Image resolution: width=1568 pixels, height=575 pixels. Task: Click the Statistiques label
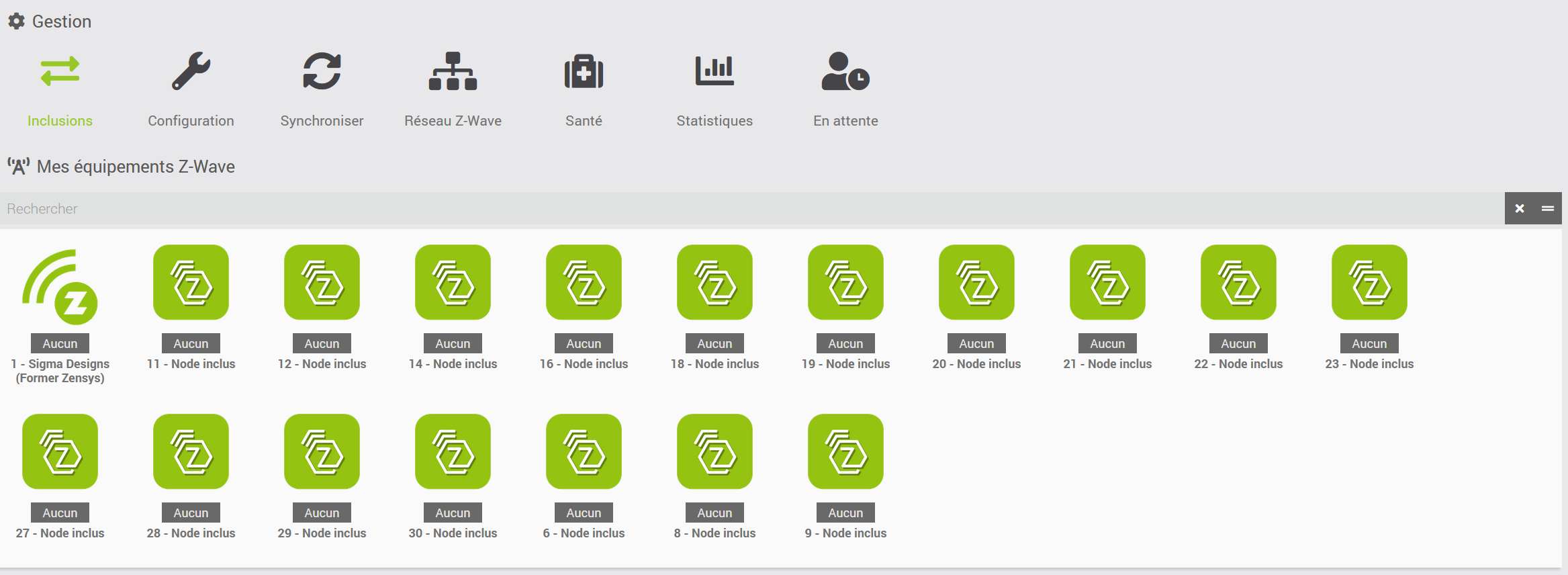click(x=714, y=121)
